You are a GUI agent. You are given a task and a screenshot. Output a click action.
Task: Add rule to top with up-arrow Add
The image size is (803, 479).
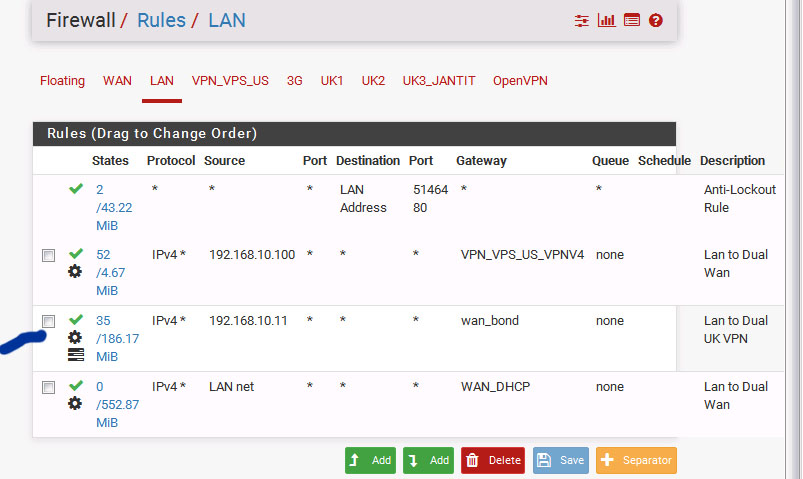tap(371, 460)
